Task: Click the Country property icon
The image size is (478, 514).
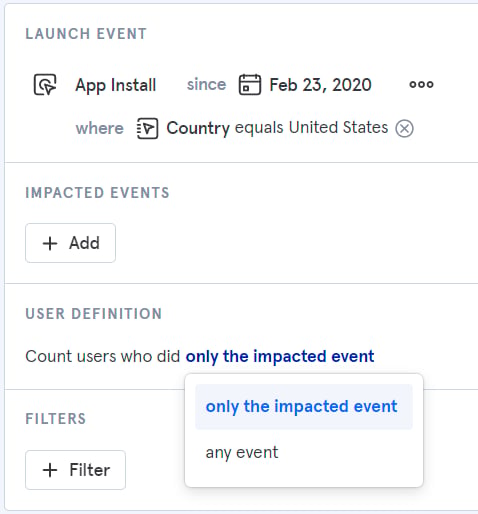Action: click(147, 128)
